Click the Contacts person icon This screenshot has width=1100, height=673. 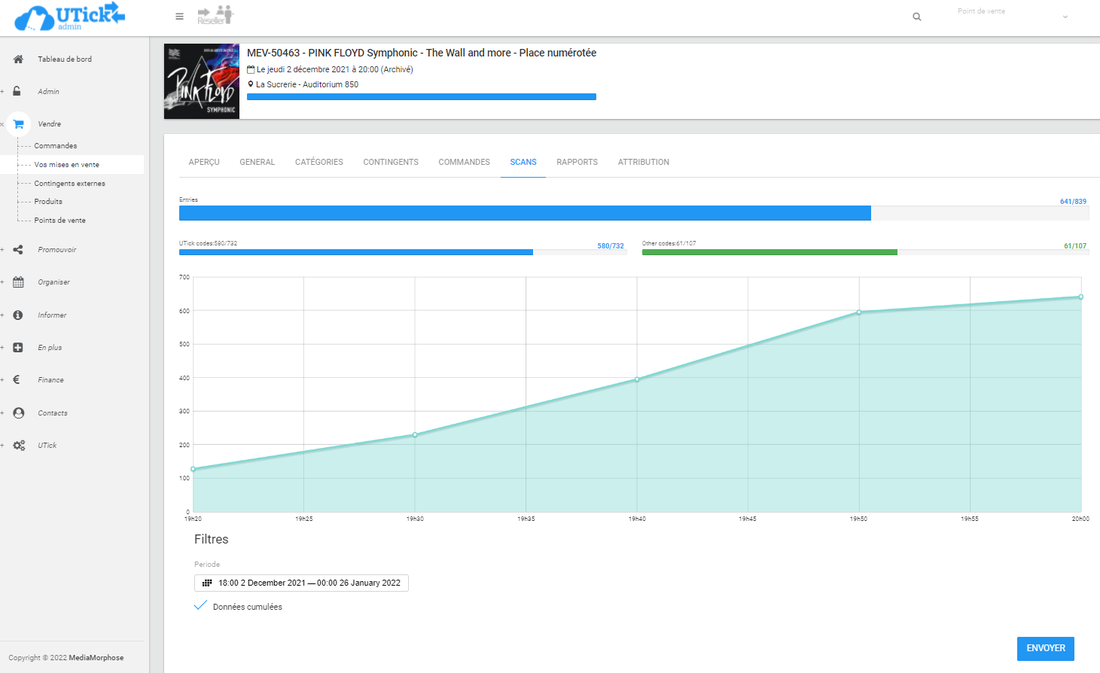click(18, 413)
